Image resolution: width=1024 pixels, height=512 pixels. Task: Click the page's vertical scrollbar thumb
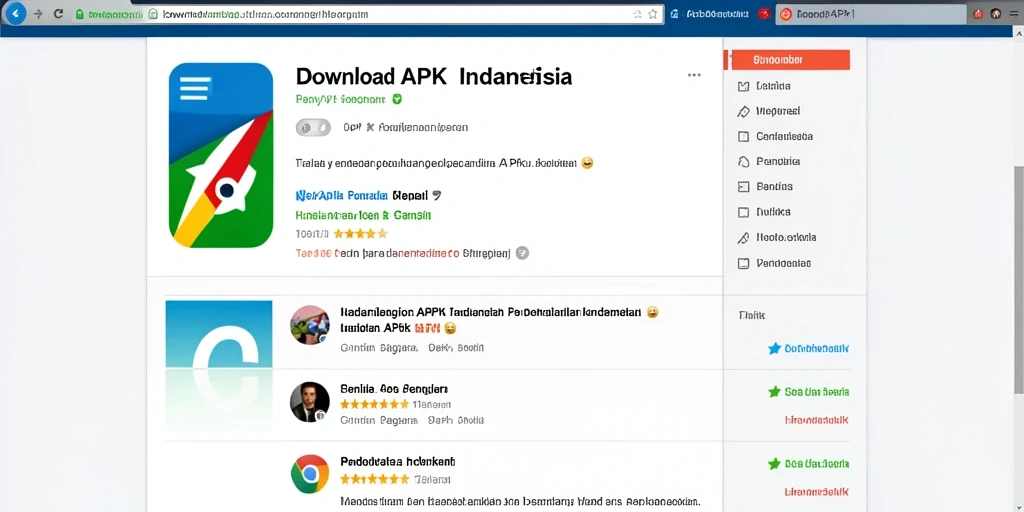coord(1019,280)
